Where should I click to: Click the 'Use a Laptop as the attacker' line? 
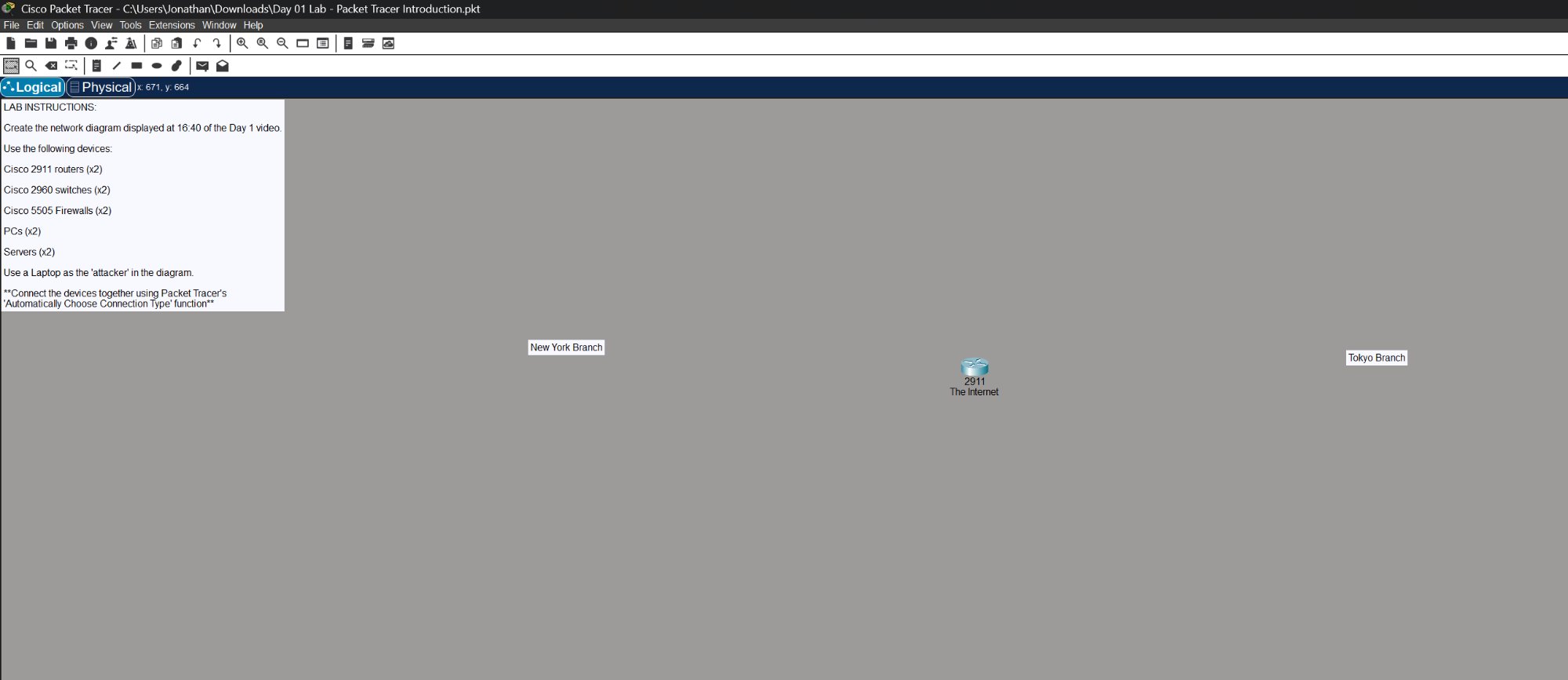click(99, 273)
